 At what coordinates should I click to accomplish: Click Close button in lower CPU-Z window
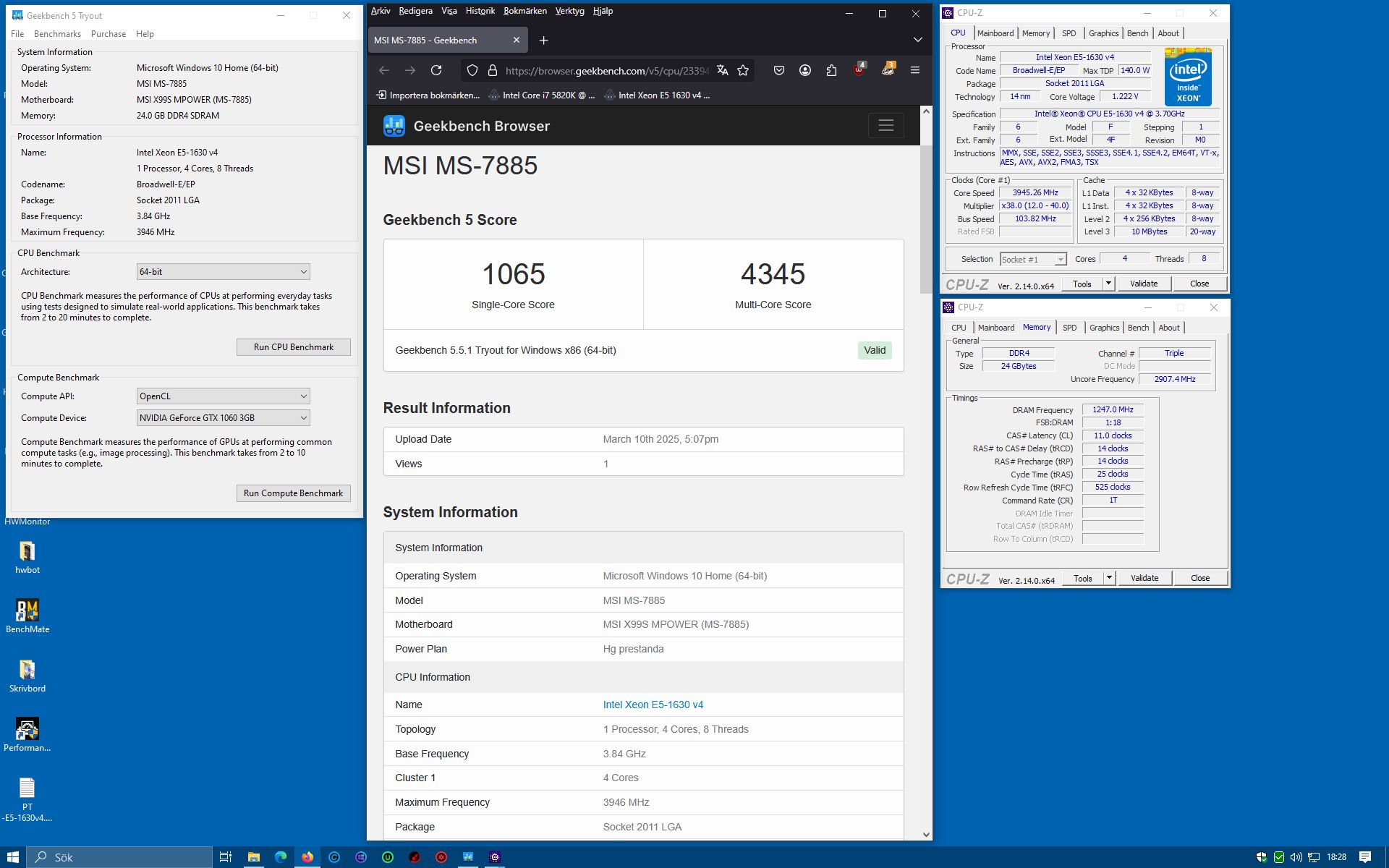[x=1200, y=578]
